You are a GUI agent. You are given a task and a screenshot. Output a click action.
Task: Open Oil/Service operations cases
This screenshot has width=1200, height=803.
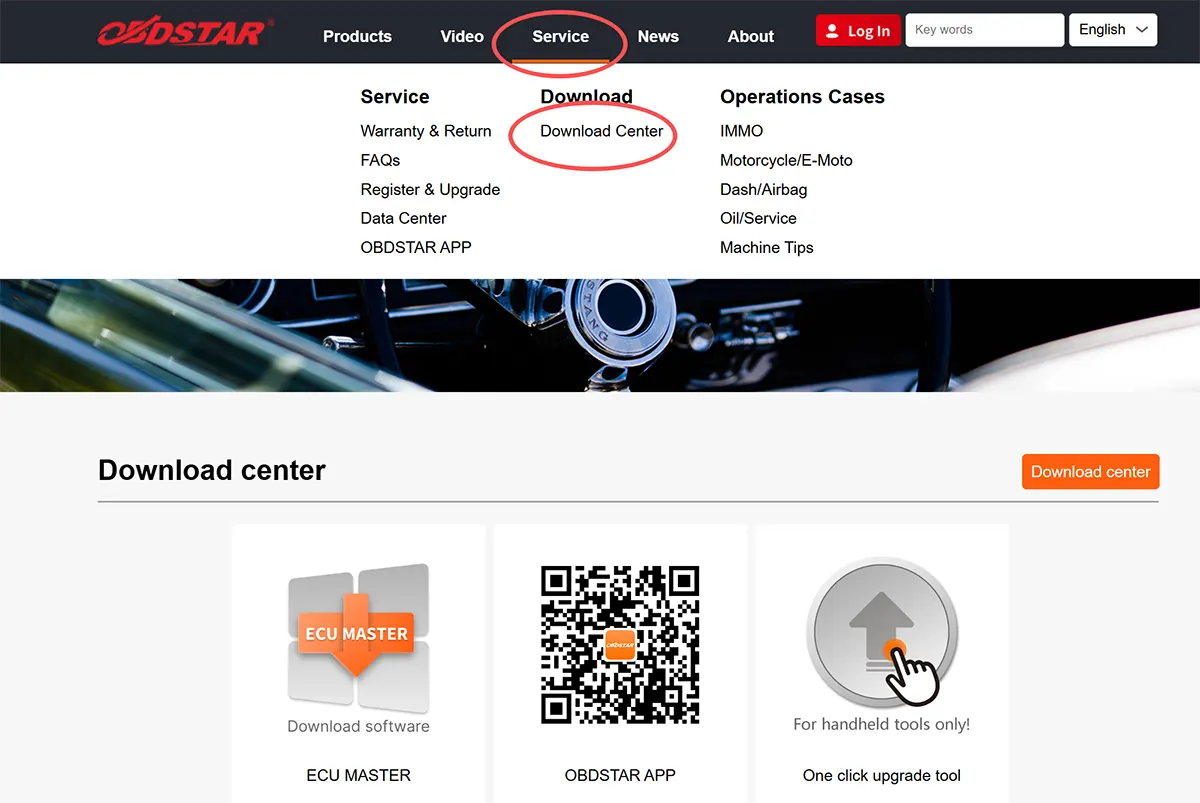tap(758, 218)
